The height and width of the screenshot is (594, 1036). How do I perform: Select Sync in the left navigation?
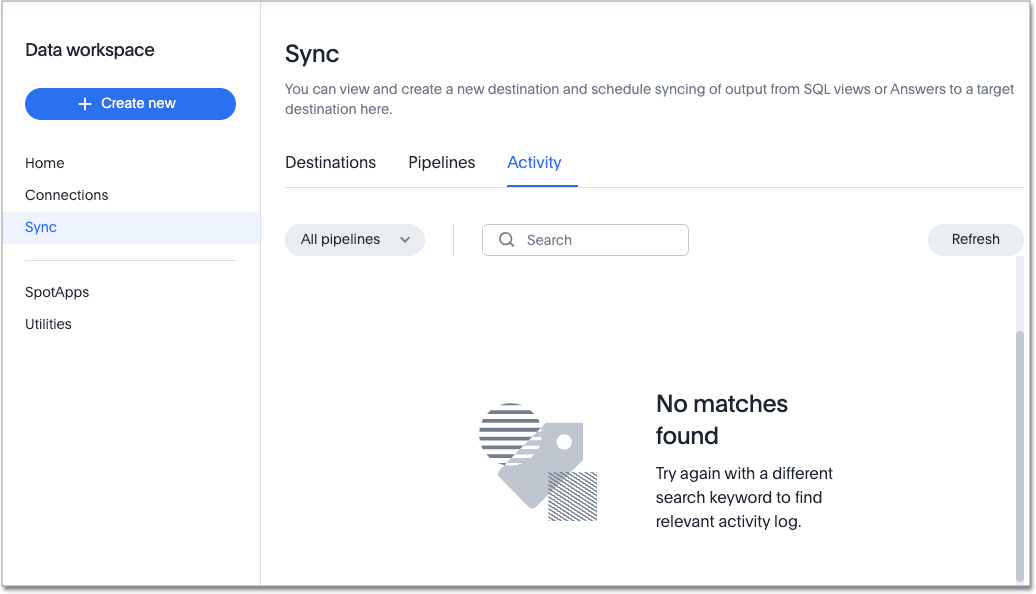coord(40,227)
